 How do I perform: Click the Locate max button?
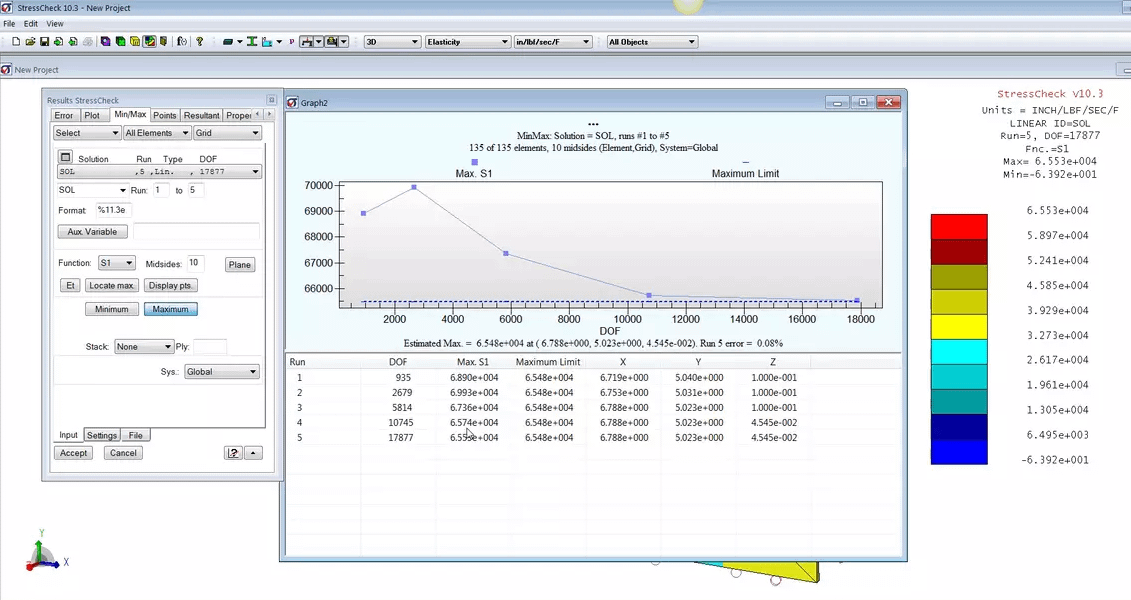tap(110, 285)
